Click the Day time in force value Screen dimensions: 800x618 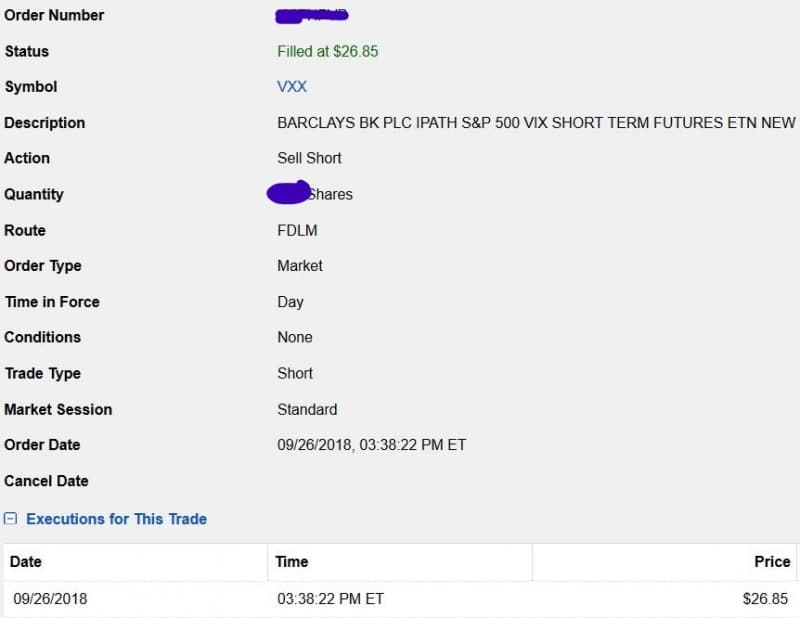[290, 302]
